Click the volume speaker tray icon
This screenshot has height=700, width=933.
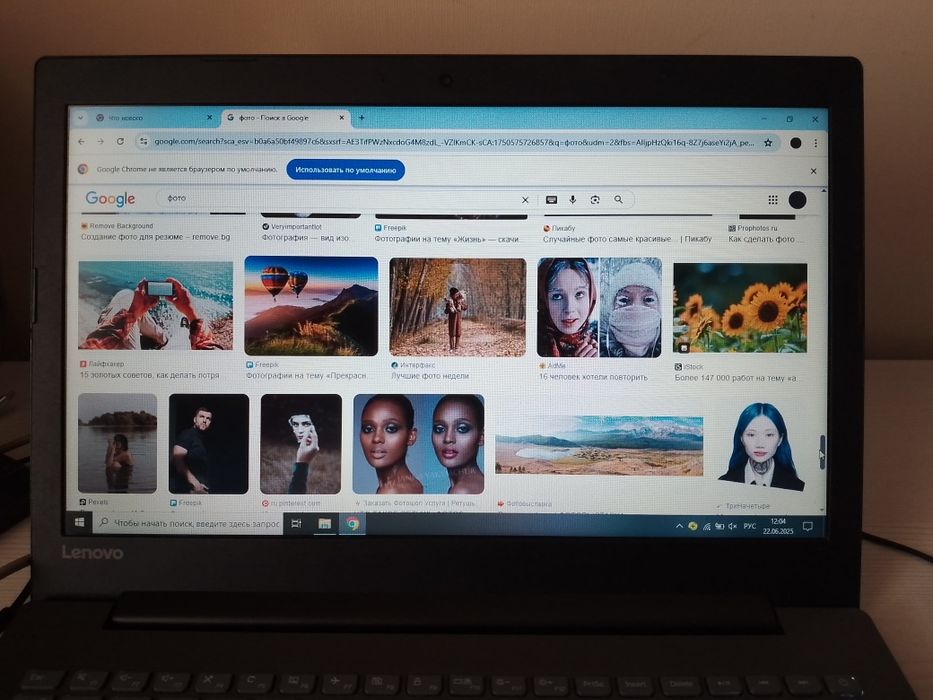tap(732, 526)
